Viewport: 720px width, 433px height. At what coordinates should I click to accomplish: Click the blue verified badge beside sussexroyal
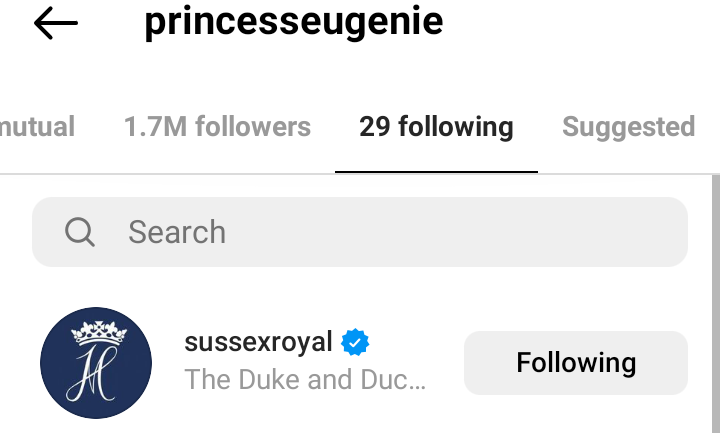(355, 343)
